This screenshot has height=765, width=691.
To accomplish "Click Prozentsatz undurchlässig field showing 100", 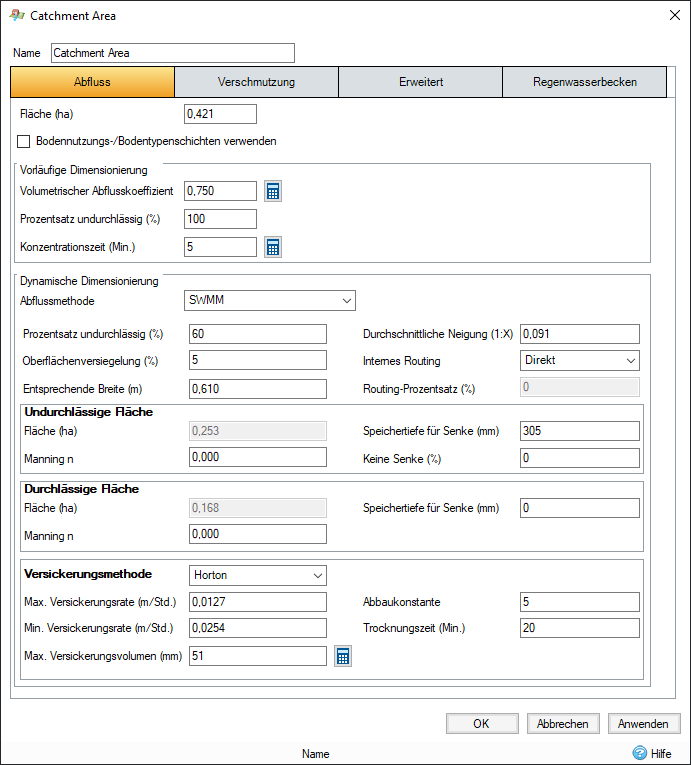I will tap(220, 219).
